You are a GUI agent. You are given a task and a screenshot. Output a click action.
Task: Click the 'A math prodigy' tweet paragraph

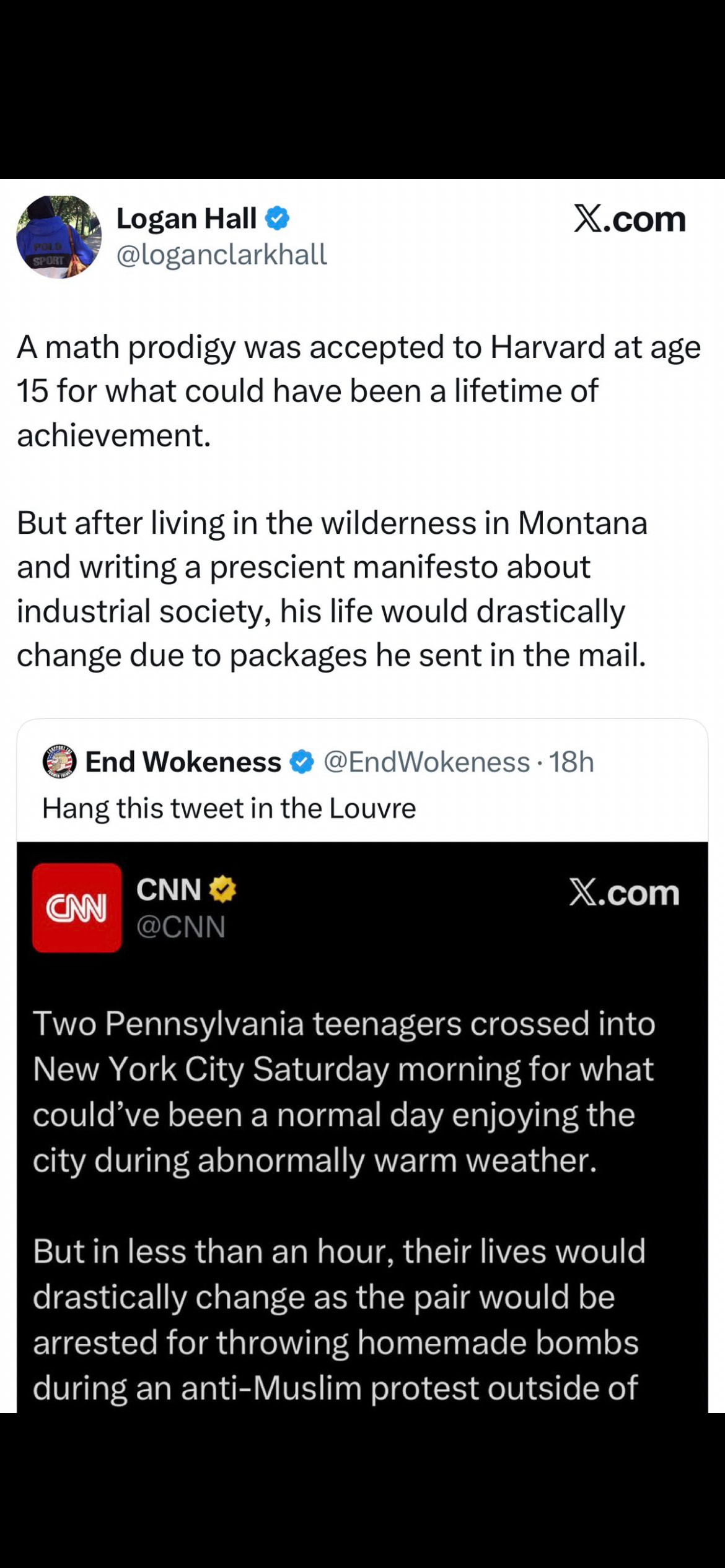coord(358,391)
